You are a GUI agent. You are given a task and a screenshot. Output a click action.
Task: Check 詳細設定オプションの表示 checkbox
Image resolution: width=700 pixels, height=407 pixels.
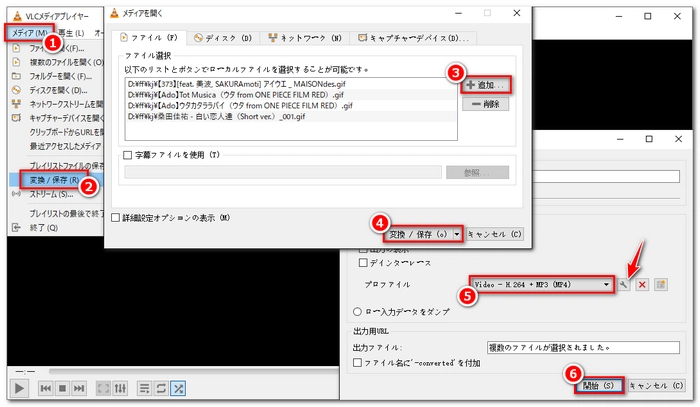[x=117, y=217]
